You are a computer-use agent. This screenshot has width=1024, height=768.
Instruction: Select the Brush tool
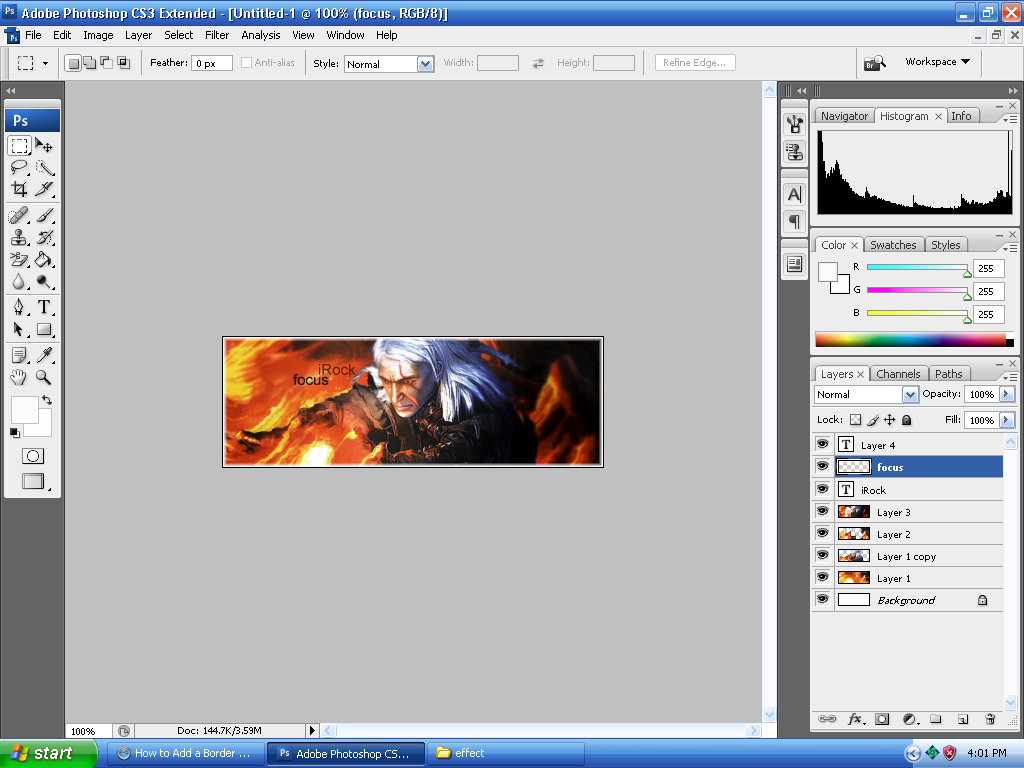click(44, 215)
